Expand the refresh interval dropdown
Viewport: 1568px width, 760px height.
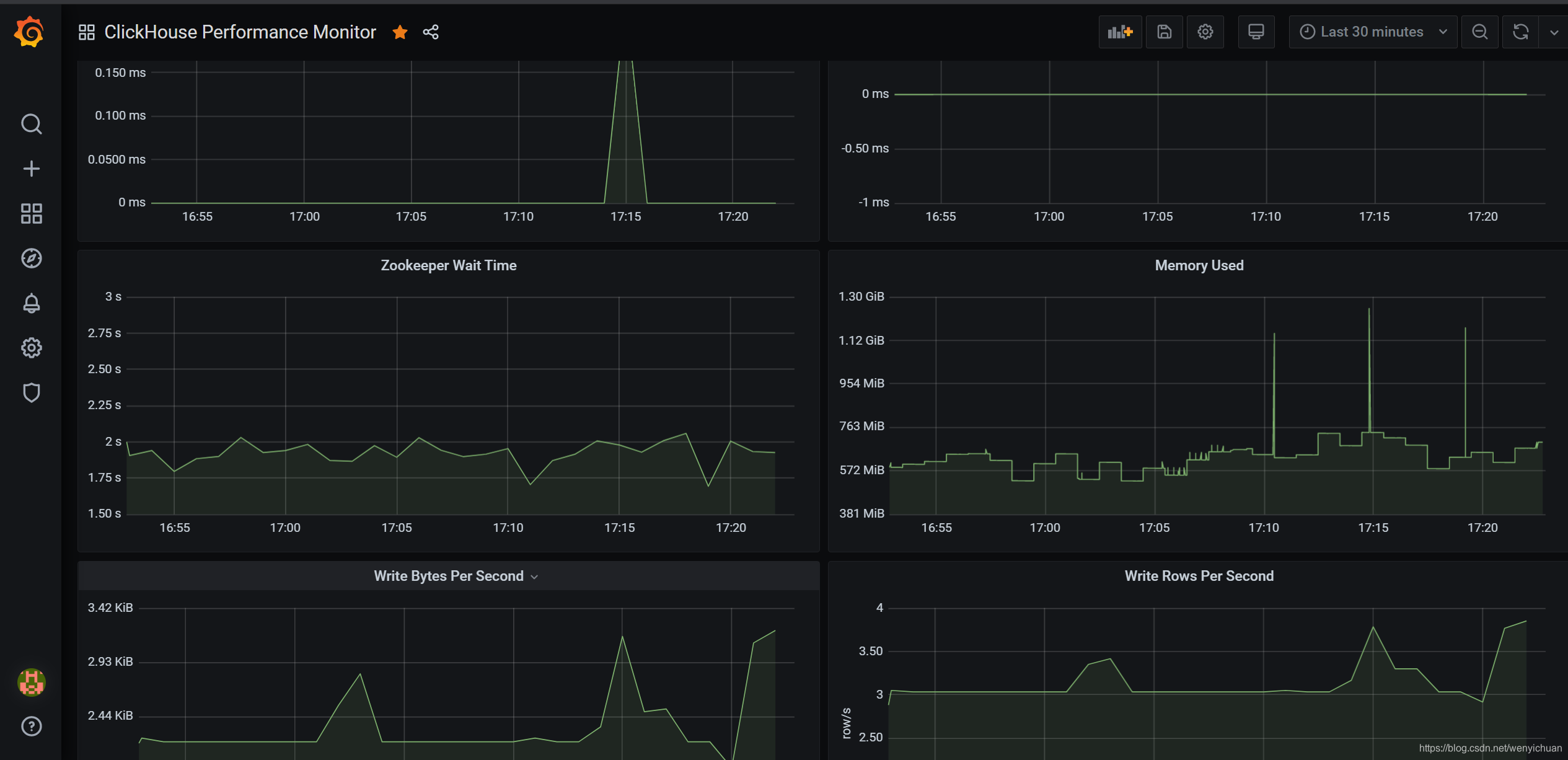[1554, 32]
